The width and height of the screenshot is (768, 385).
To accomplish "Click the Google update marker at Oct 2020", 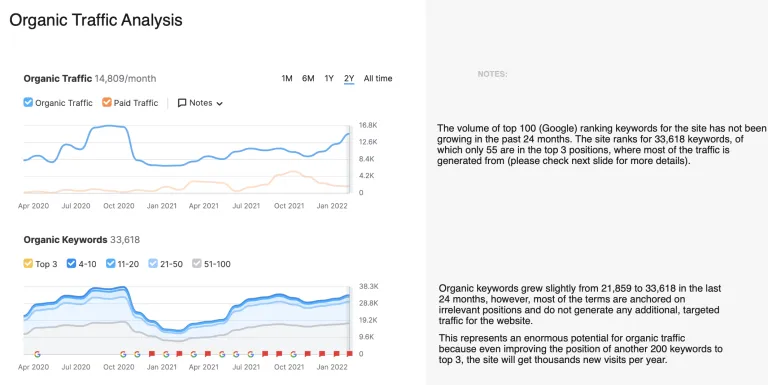I will tap(123, 354).
